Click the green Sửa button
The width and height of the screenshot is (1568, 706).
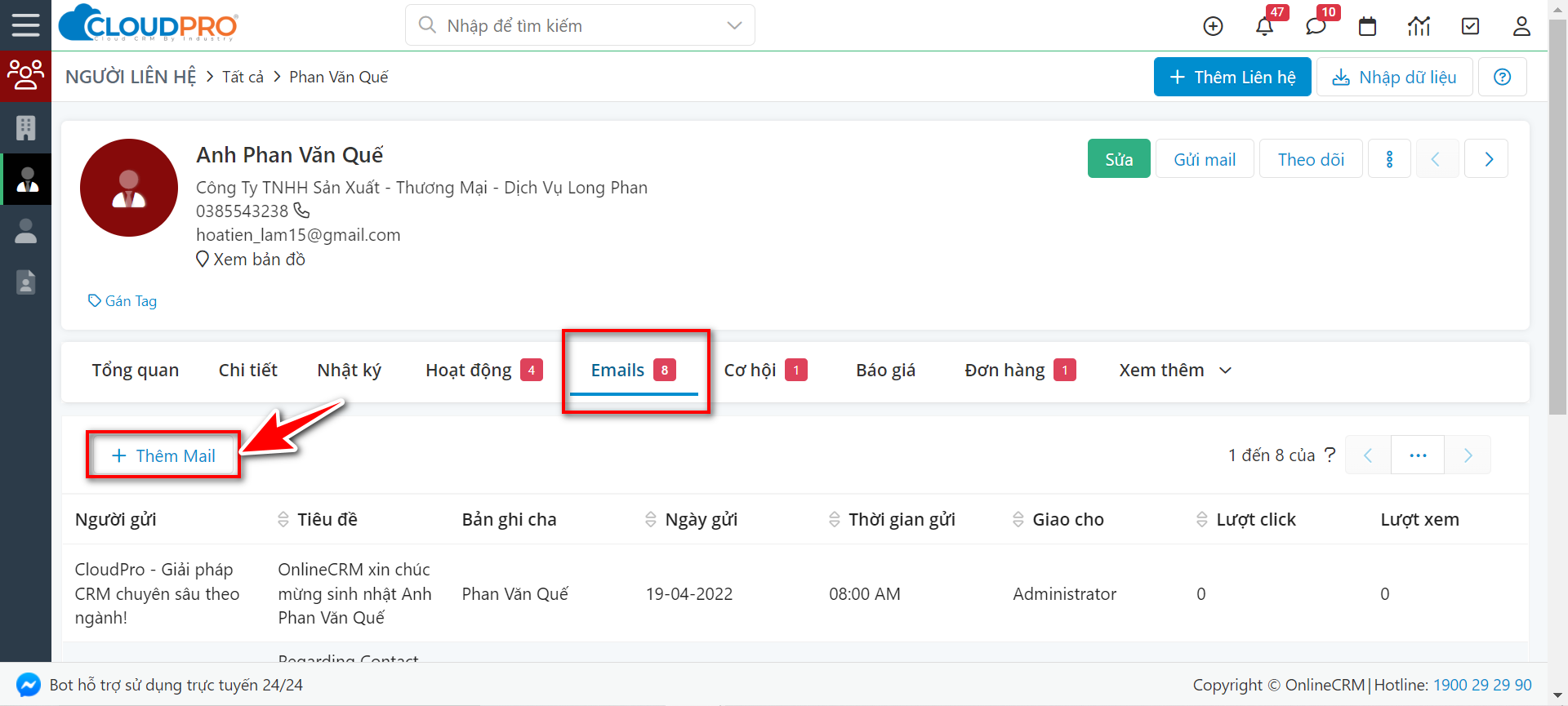point(1119,158)
